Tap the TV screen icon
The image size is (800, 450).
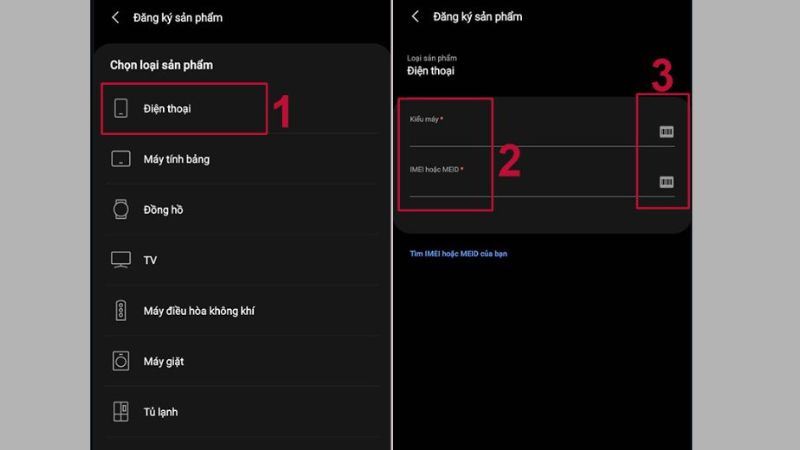point(121,260)
